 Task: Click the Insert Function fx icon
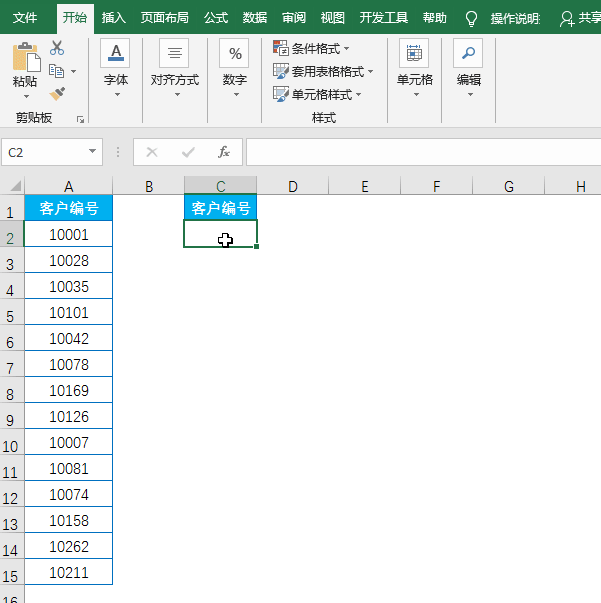(224, 152)
